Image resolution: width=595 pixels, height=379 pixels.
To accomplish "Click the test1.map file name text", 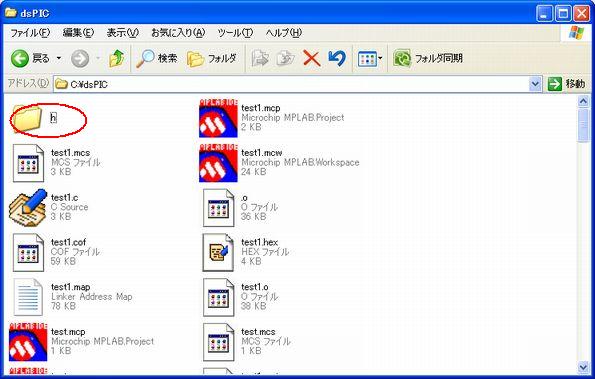I will point(71,287).
